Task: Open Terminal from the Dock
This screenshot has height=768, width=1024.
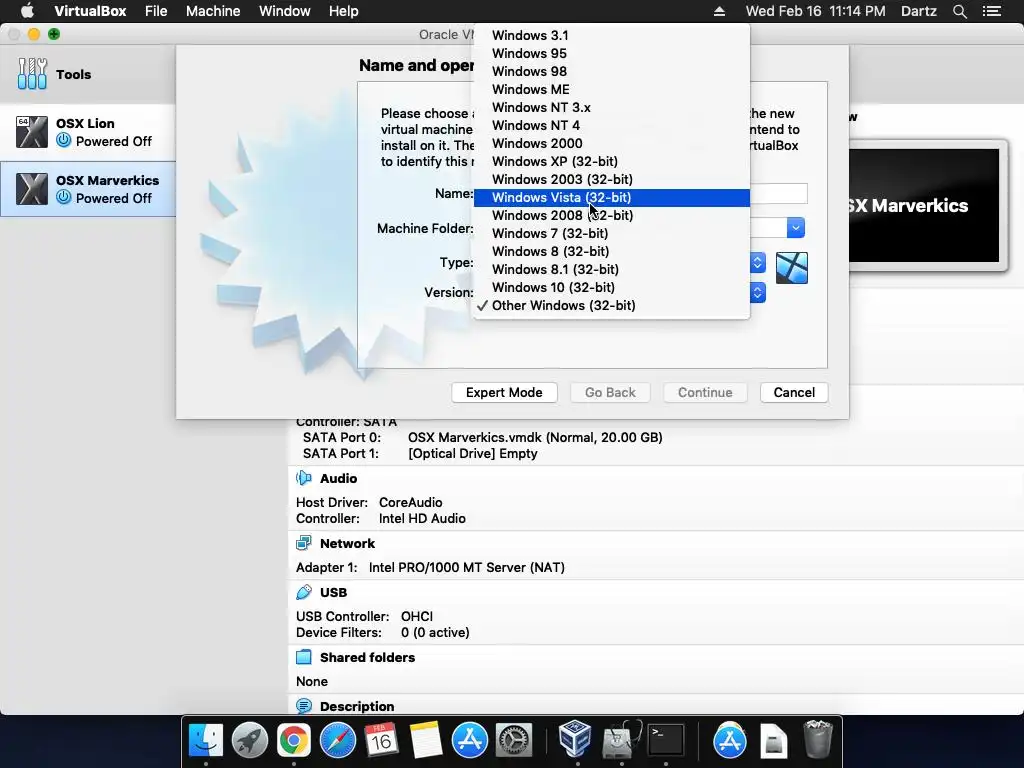Action: pos(665,741)
